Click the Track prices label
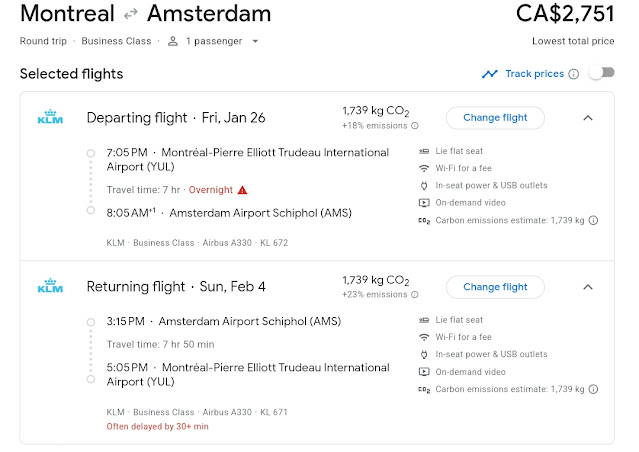Screen dimensions: 639x452 [535, 74]
